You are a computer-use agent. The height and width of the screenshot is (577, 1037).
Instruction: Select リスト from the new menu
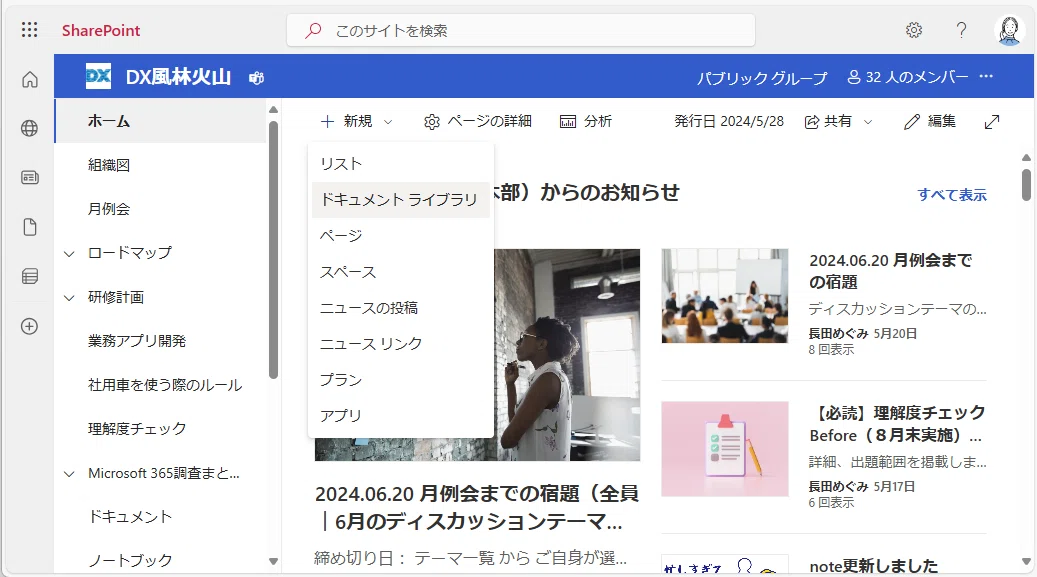[x=401, y=163]
